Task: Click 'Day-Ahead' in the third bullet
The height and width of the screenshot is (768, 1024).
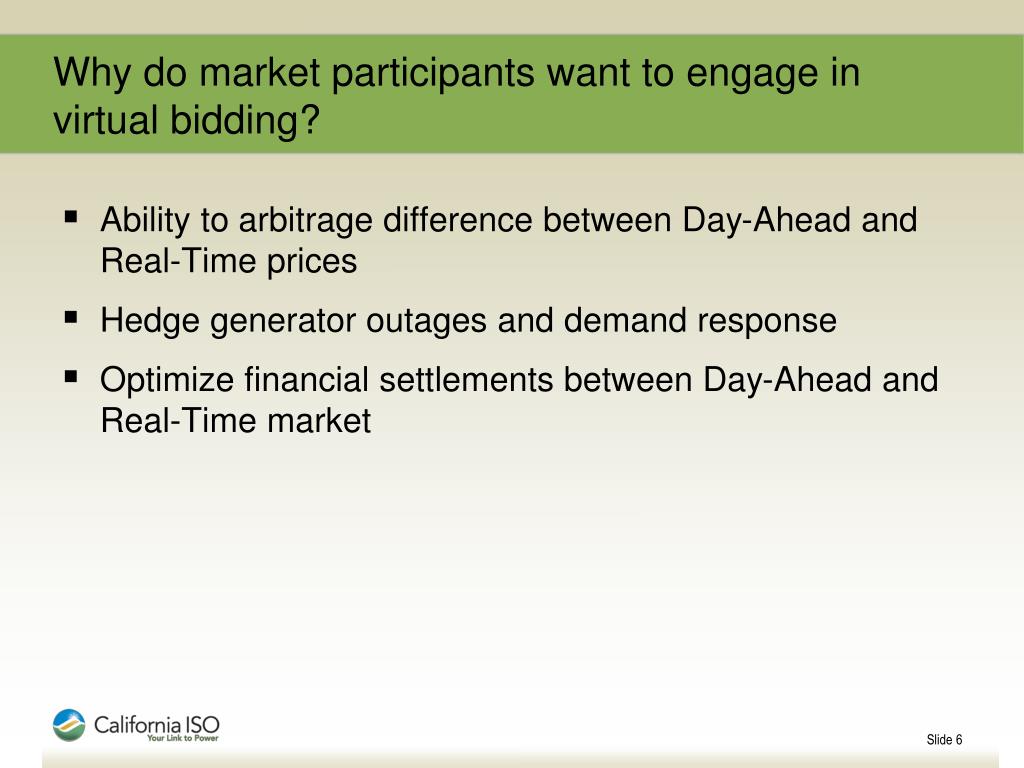Action: 787,379
